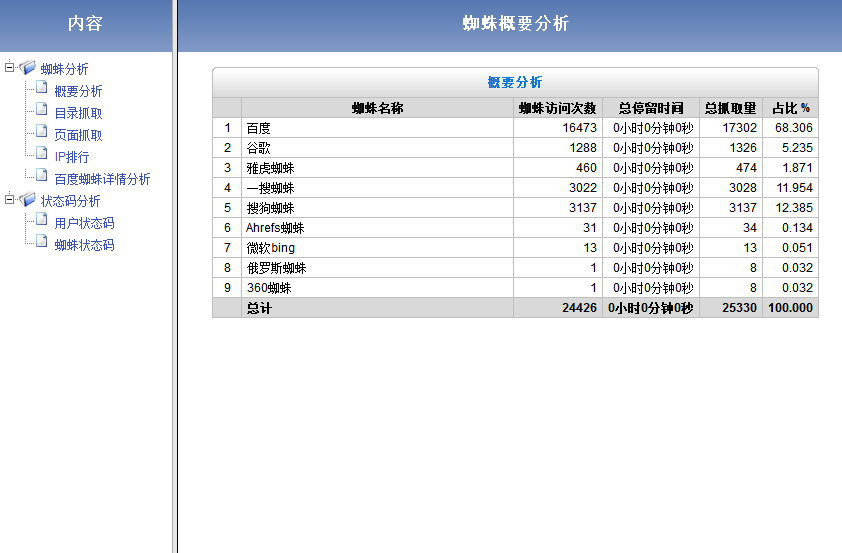Select the 雅虎蜘蛛 name cell
The height and width of the screenshot is (553, 842).
378,168
